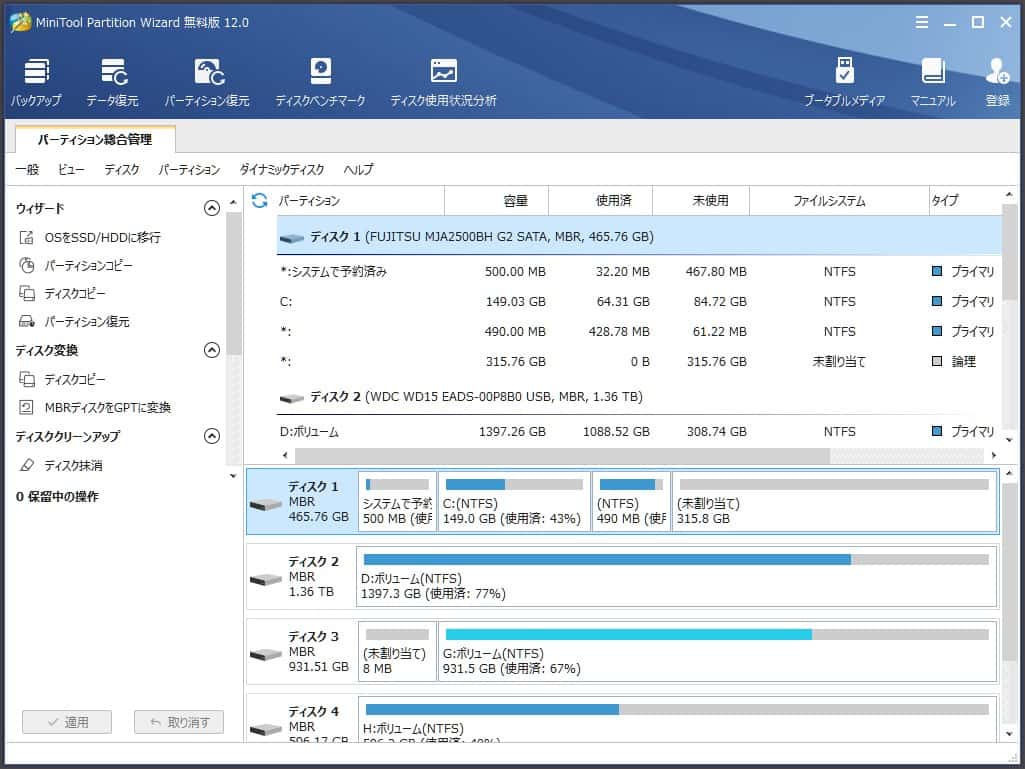Select the ディスク 3 drive icon in disk map

coord(266,655)
